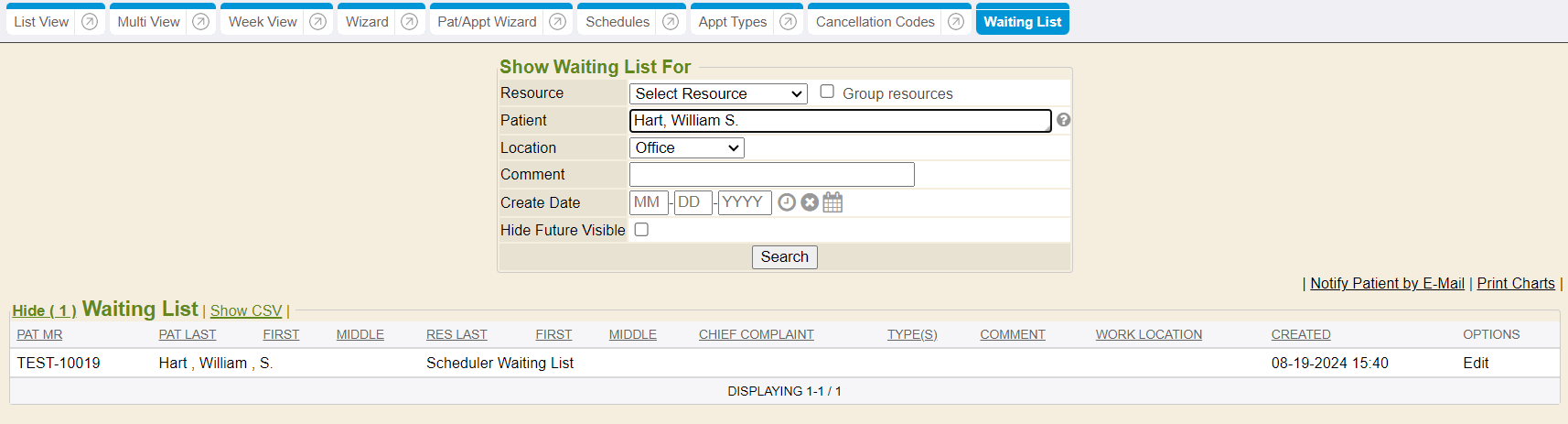This screenshot has height=424, width=1568.
Task: Click the pop-out arrow icon beside List View
Action: point(90,22)
